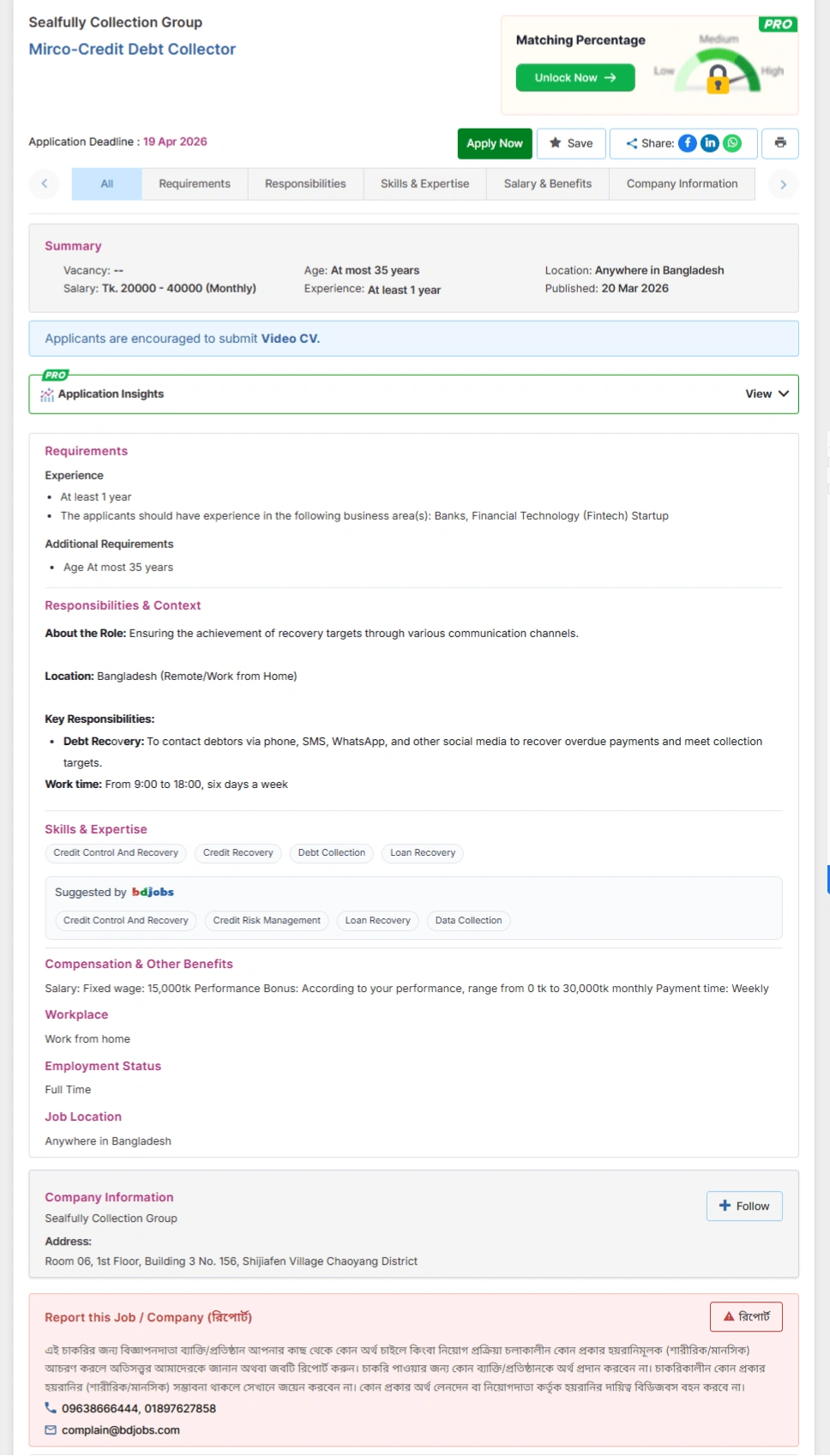
Task: Share job via LinkedIn icon
Action: pos(710,143)
